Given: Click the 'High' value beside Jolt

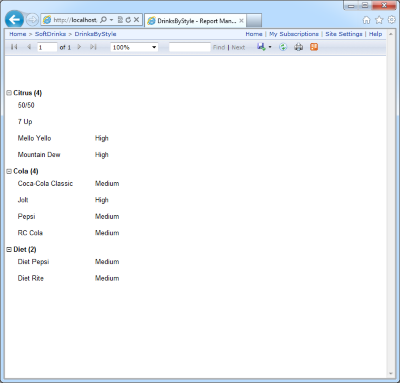Looking at the screenshot, I should pos(102,200).
